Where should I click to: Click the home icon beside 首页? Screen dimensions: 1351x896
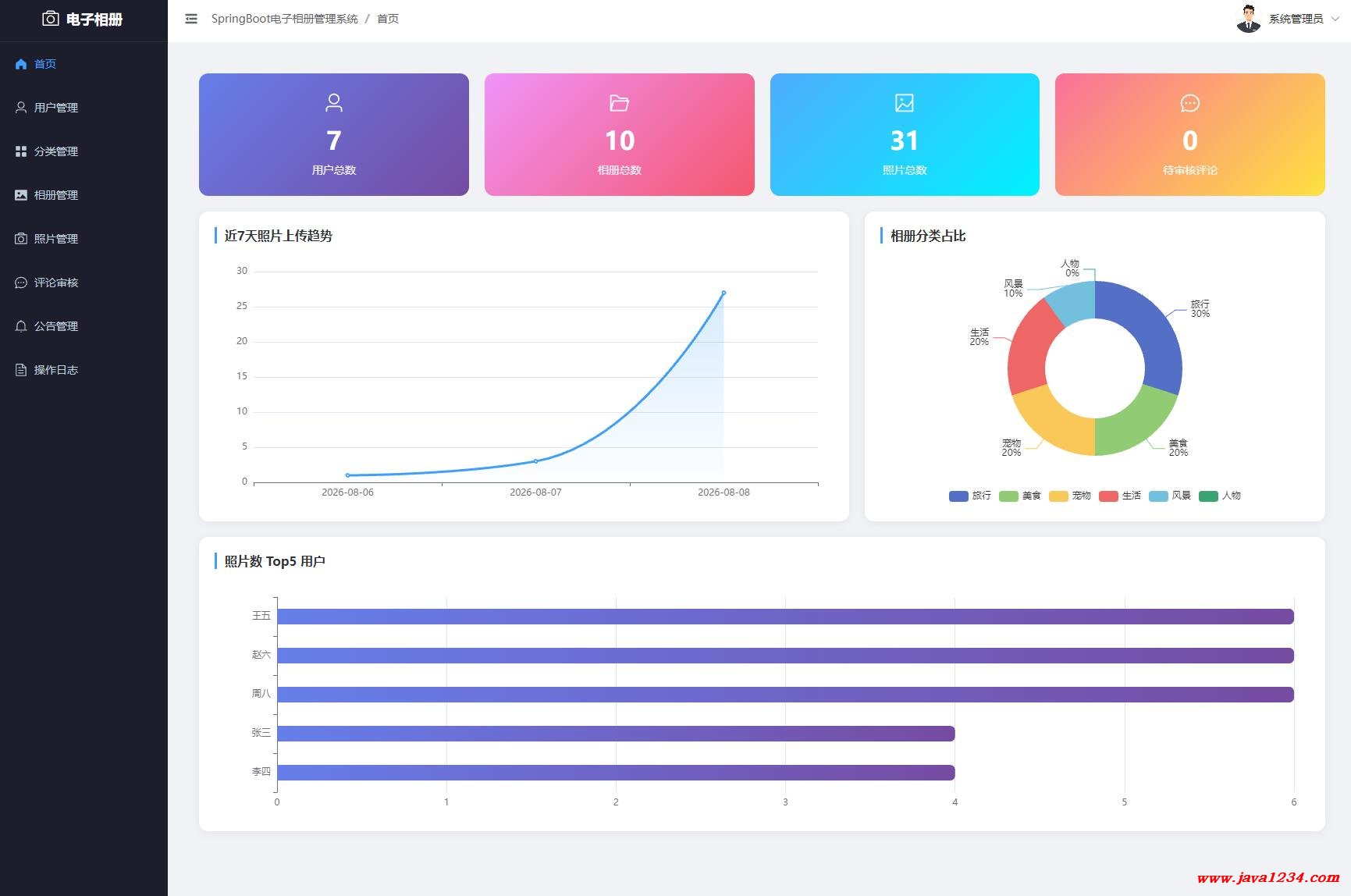(x=21, y=64)
